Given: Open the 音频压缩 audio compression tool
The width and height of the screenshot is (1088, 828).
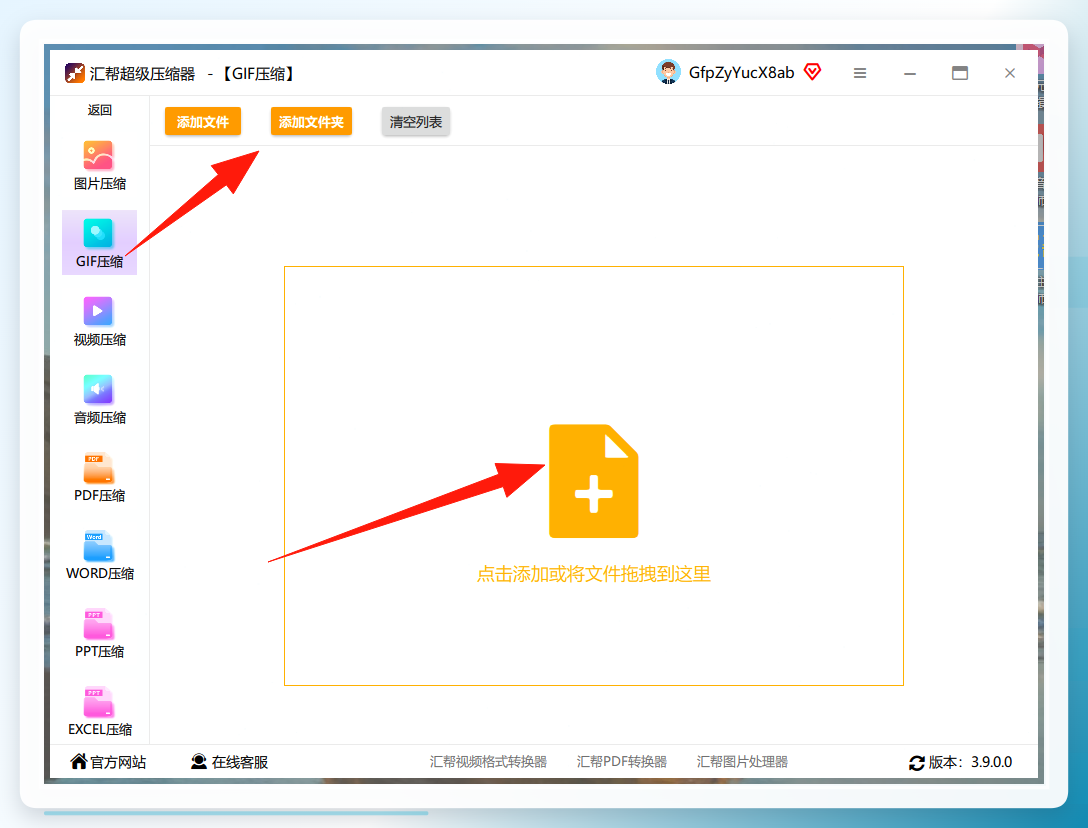Looking at the screenshot, I should tap(99, 399).
